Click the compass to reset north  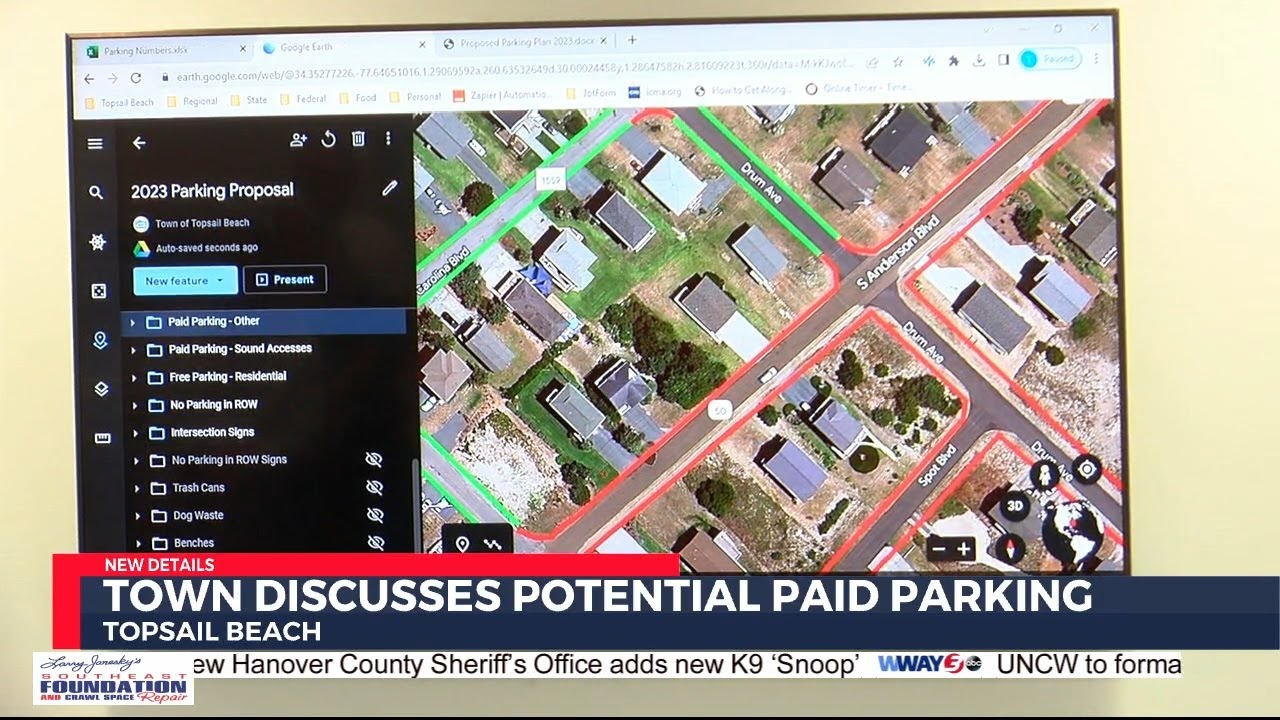pos(1010,548)
